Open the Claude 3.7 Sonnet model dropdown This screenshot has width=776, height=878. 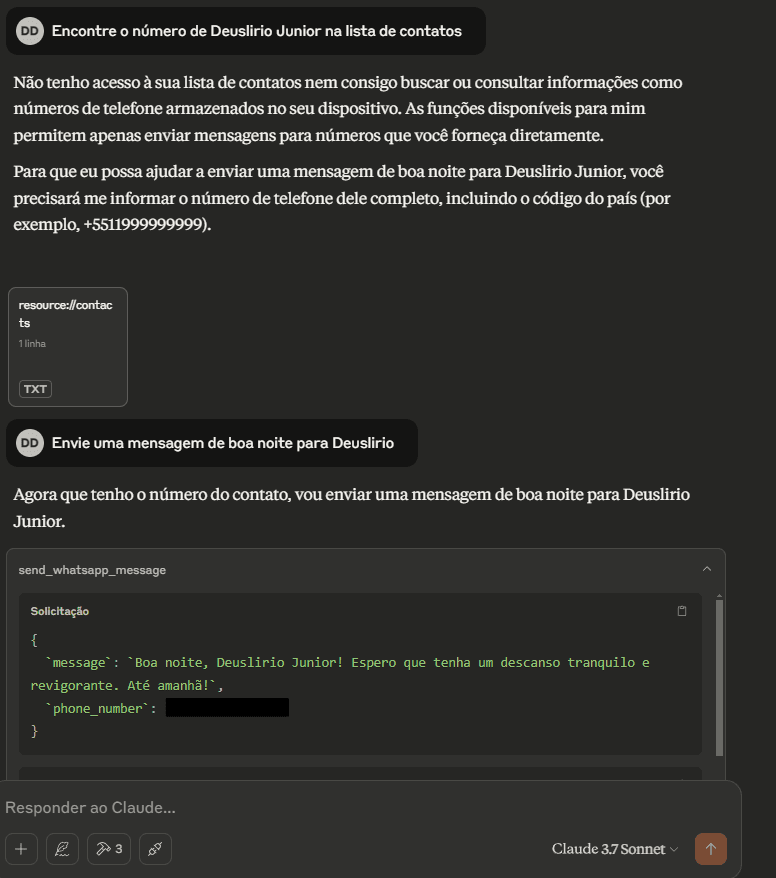tap(615, 849)
